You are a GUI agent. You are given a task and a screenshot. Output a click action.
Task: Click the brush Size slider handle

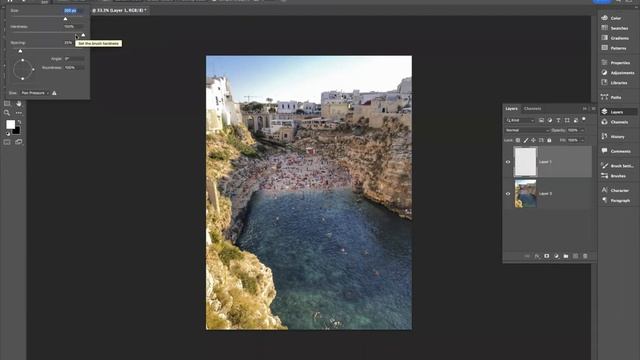click(x=65, y=19)
